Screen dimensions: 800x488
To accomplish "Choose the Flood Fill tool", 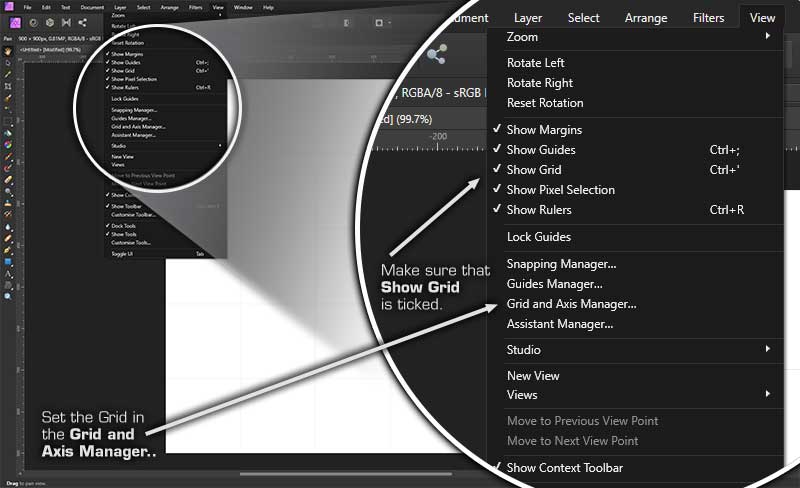I will tap(8, 133).
